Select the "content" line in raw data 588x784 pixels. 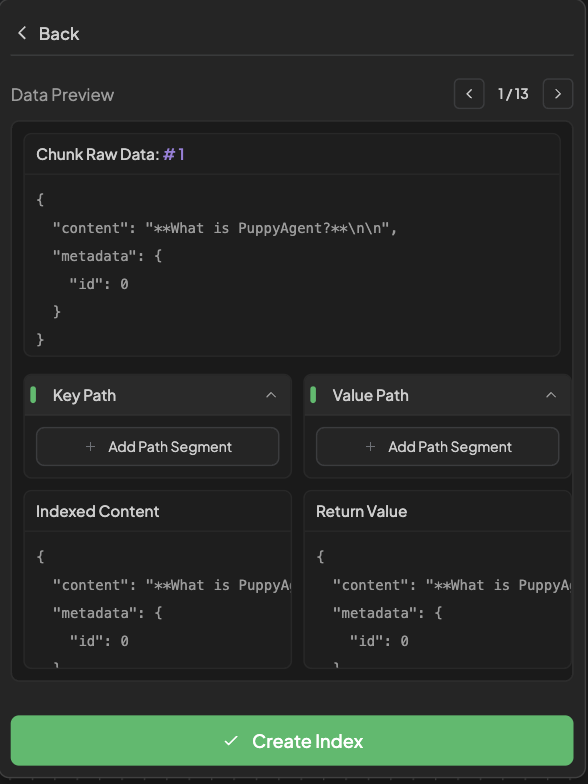[x=225, y=228]
